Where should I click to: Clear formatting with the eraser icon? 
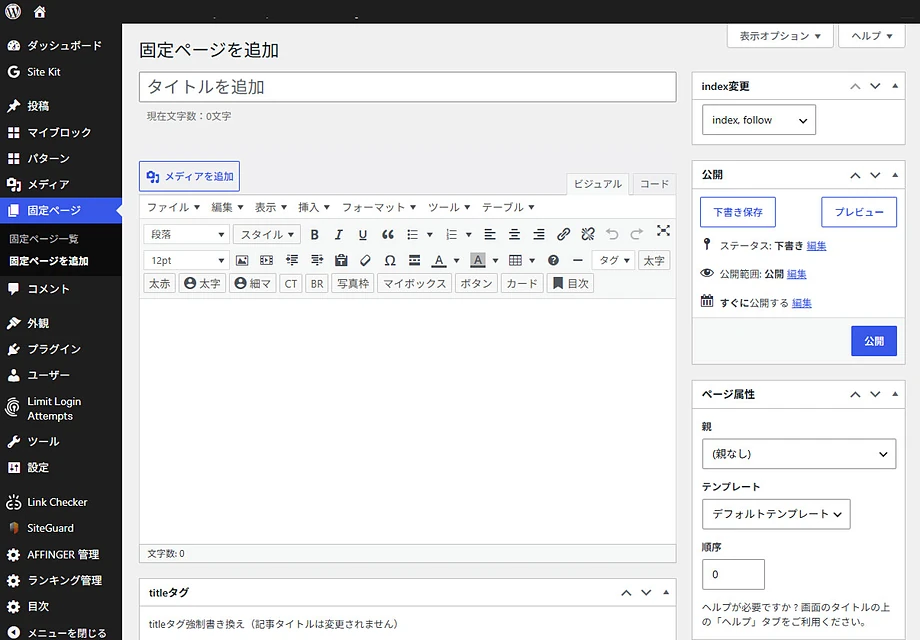pyautogui.click(x=365, y=260)
